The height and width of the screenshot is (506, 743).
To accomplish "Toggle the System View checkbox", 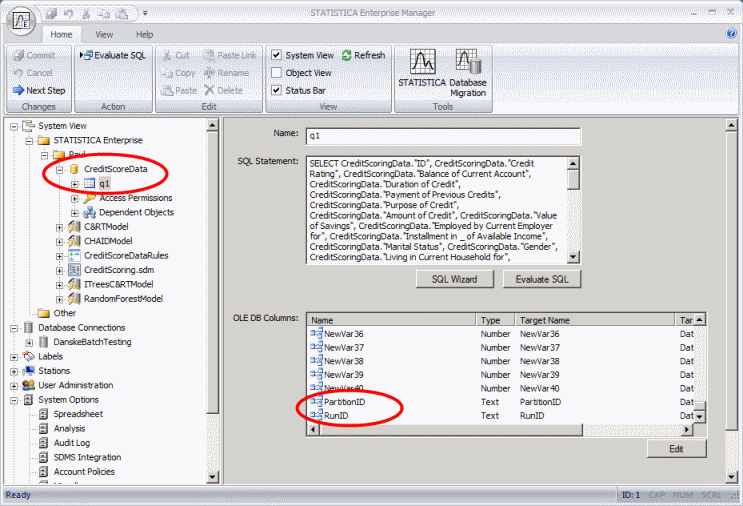I will point(277,56).
